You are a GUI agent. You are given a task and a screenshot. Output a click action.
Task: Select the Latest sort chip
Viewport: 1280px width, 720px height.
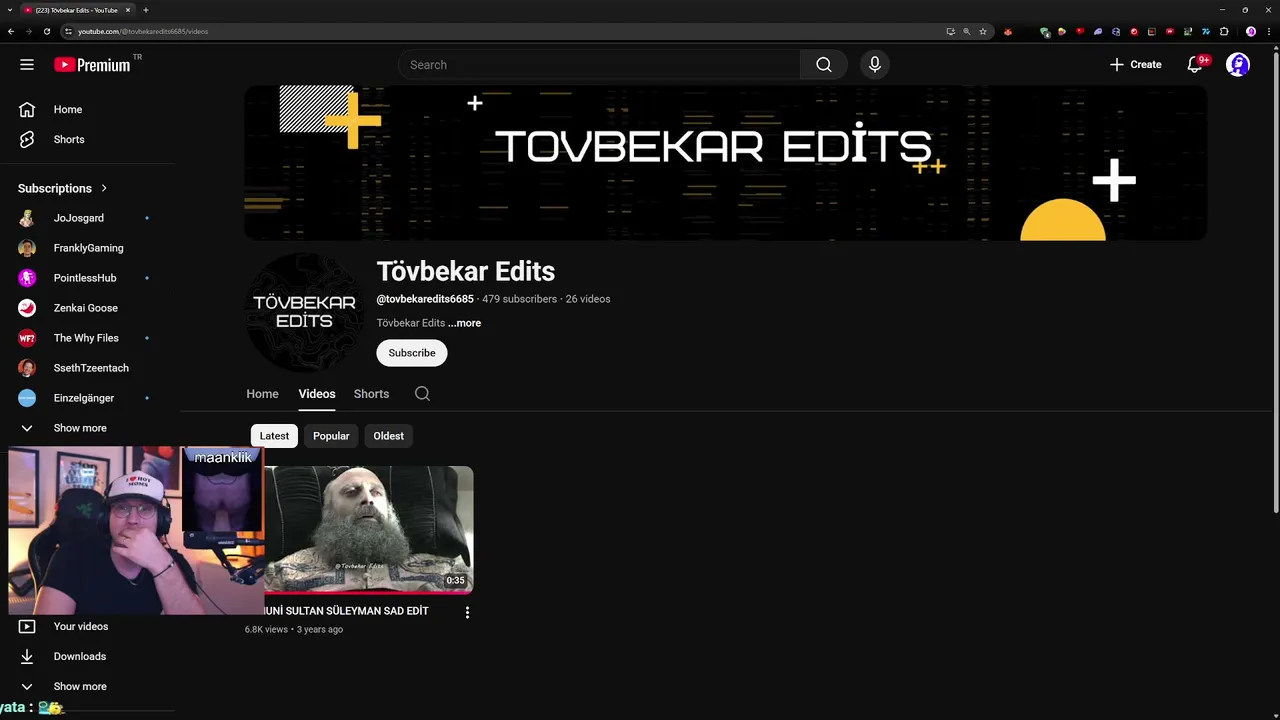(x=274, y=436)
